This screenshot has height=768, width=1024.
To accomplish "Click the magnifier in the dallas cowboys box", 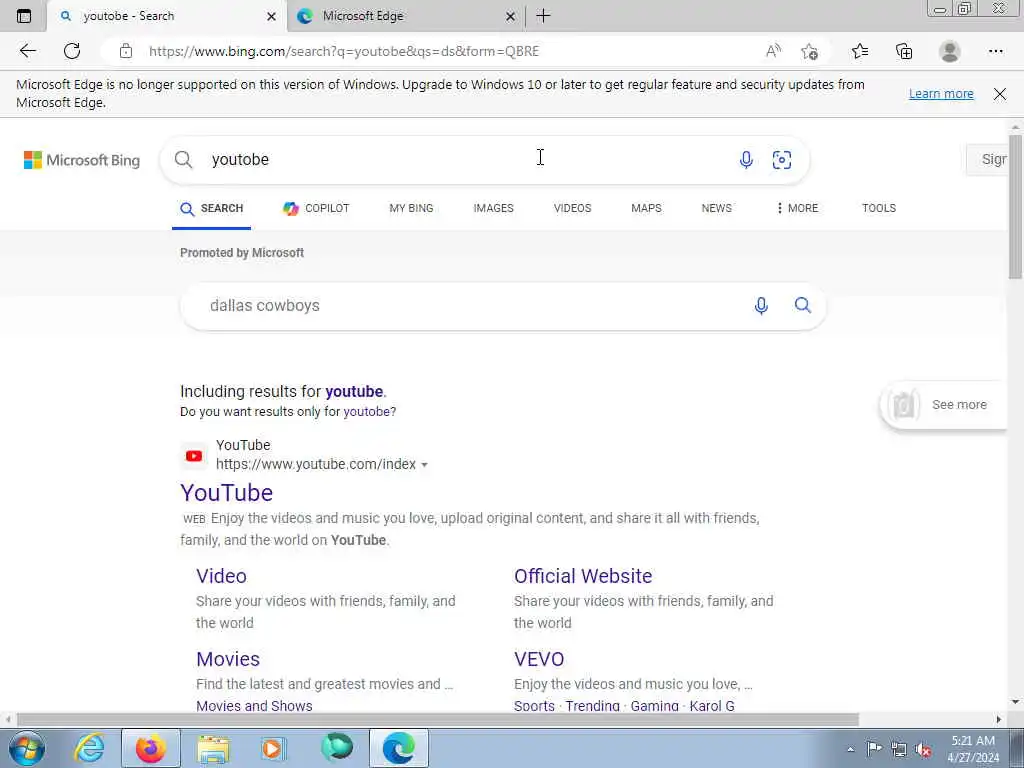I will point(803,305).
